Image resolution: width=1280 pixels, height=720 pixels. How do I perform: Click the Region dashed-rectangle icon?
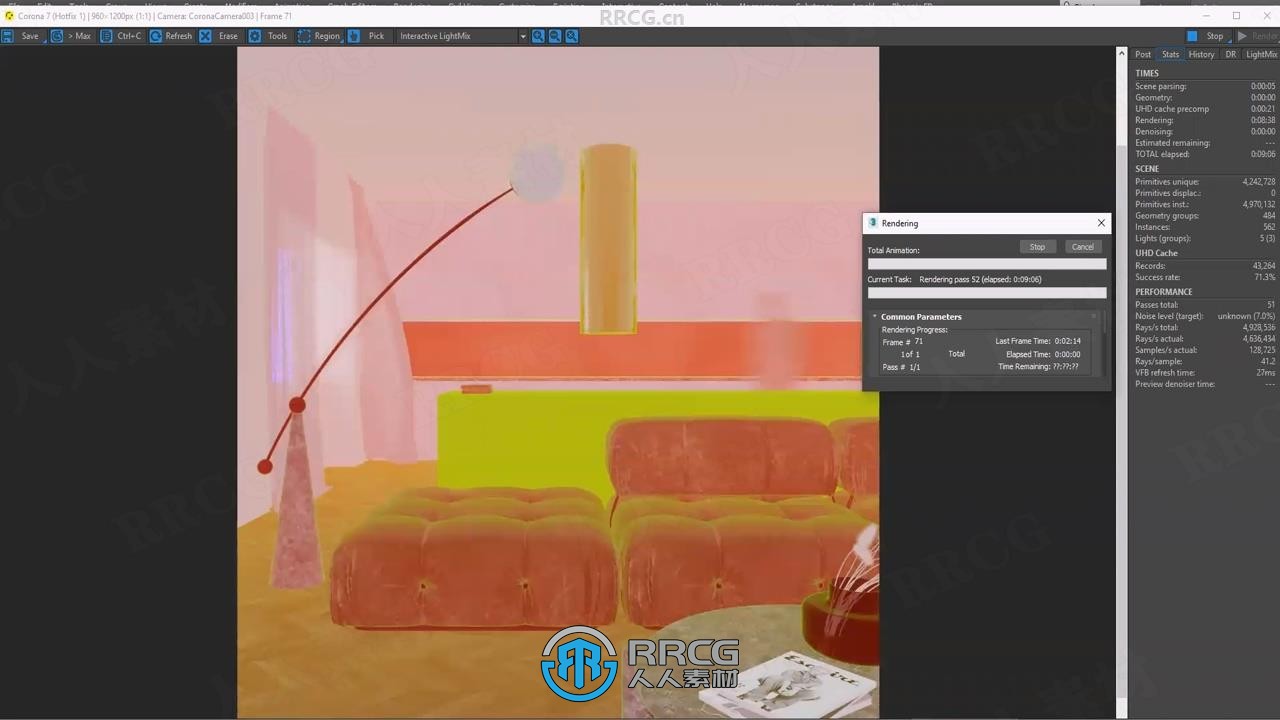tap(304, 36)
